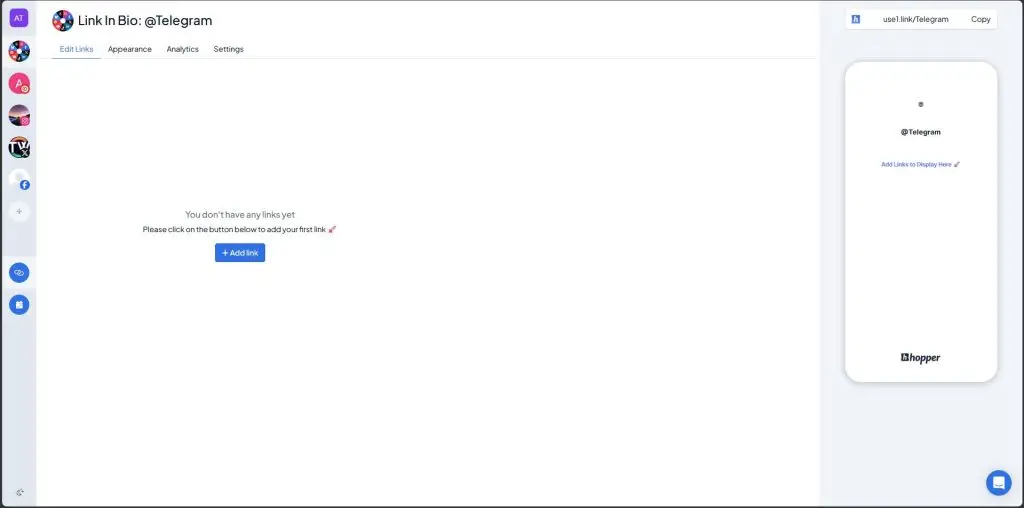Open the Analytics tab
The image size is (1024, 508).
point(182,49)
